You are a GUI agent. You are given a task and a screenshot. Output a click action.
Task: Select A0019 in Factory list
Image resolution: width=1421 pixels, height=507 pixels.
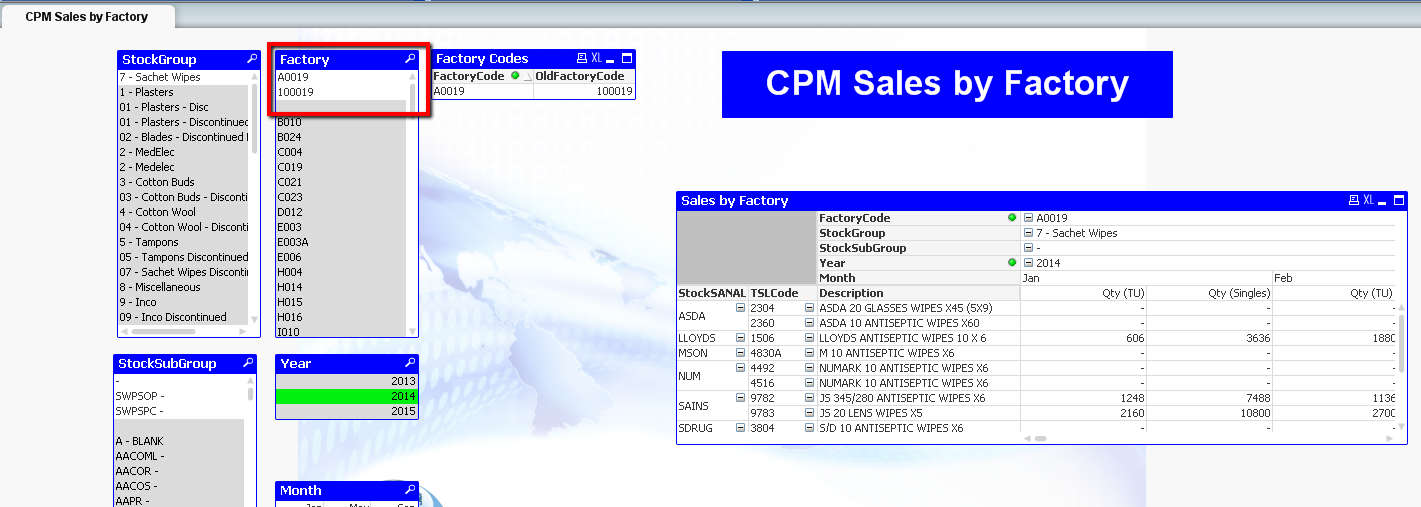[341, 77]
